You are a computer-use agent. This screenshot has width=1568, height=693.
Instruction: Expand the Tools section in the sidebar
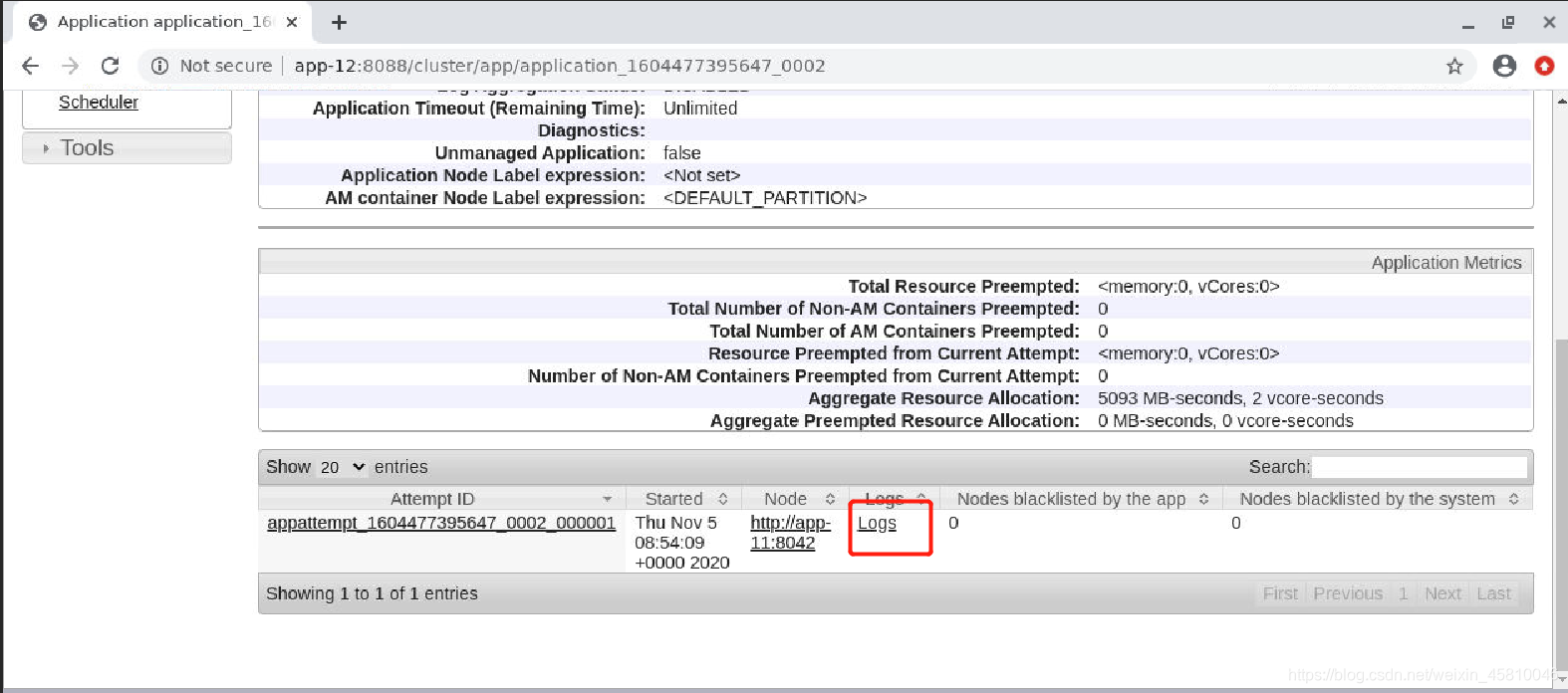pyautogui.click(x=127, y=147)
